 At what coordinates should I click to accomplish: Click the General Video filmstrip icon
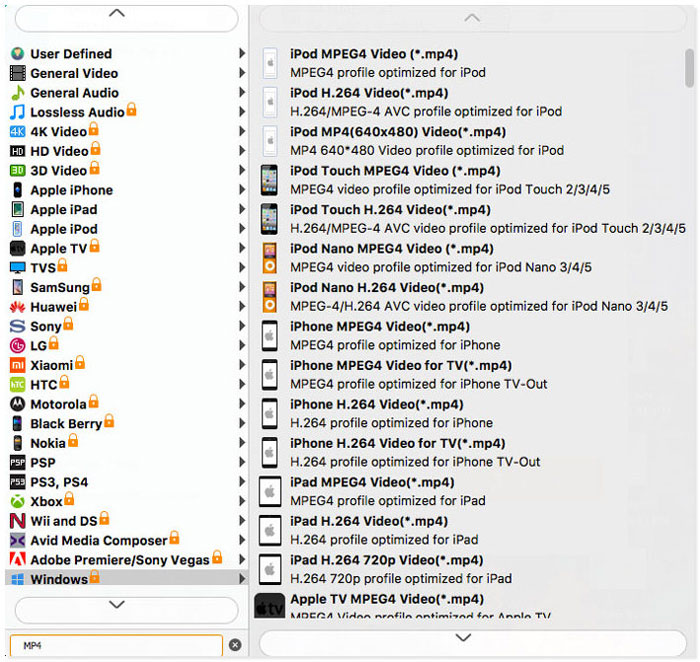tap(17, 73)
